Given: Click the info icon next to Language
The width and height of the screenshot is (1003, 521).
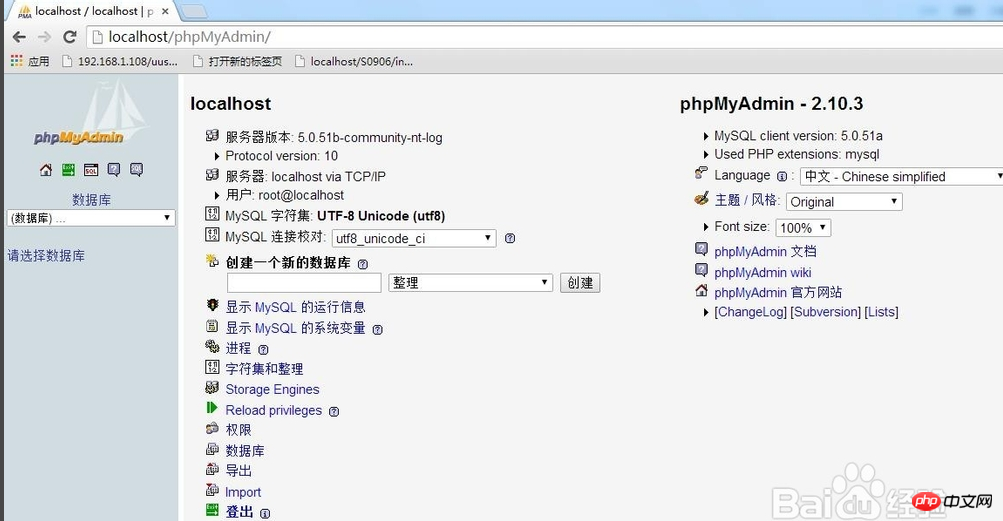Looking at the screenshot, I should [x=781, y=176].
